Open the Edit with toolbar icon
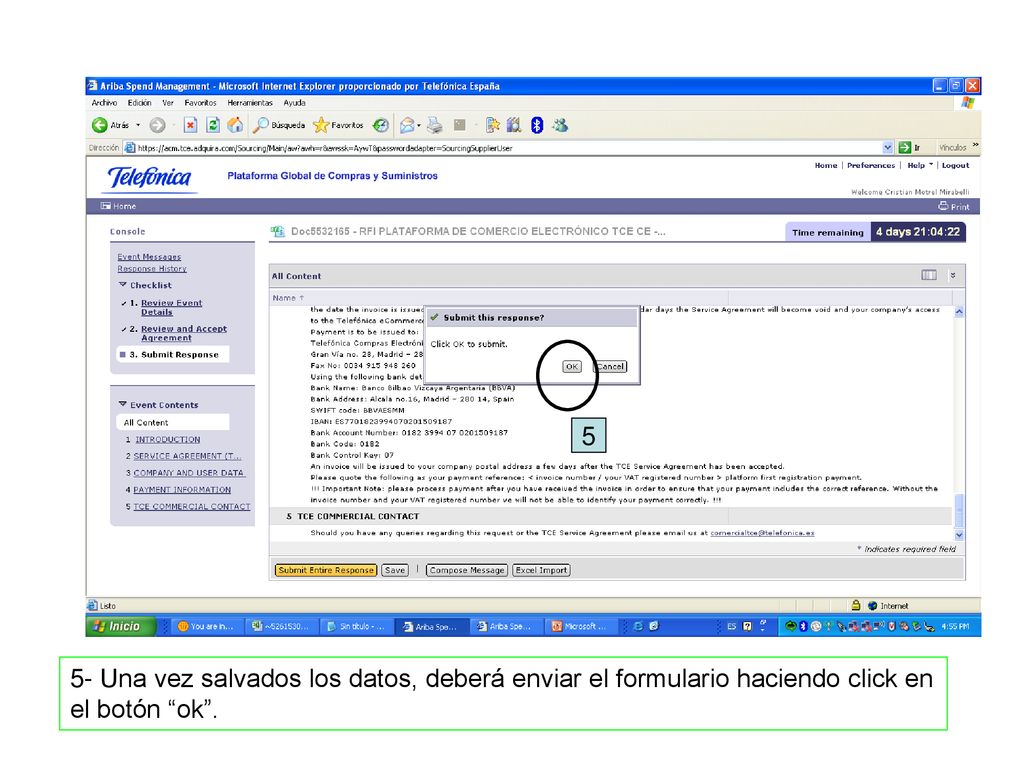Screen dimensions: 1024x768 [x=492, y=125]
